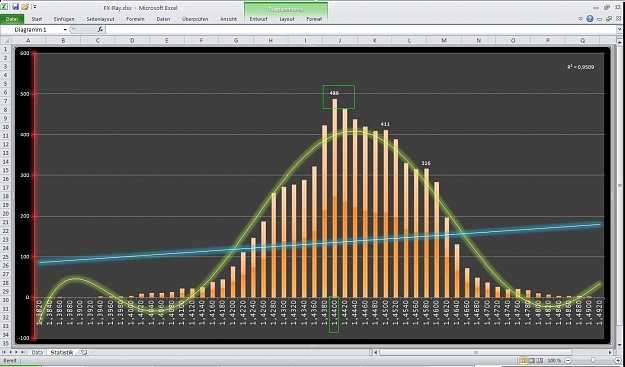Switch to Page Layout view in status bar
Screen dimensions: 625x367
coord(531,361)
